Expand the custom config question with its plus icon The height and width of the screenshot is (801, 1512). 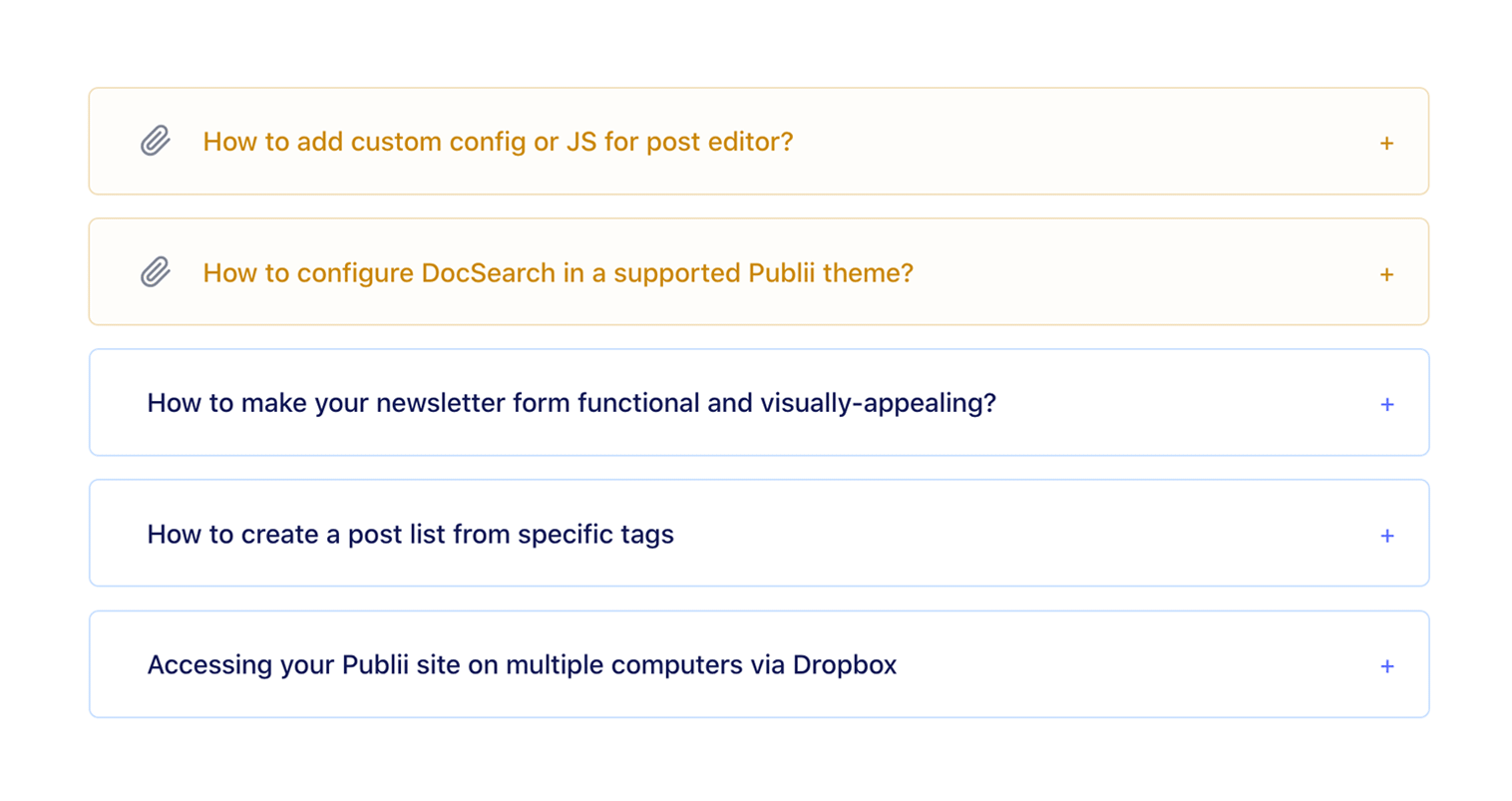point(1386,144)
